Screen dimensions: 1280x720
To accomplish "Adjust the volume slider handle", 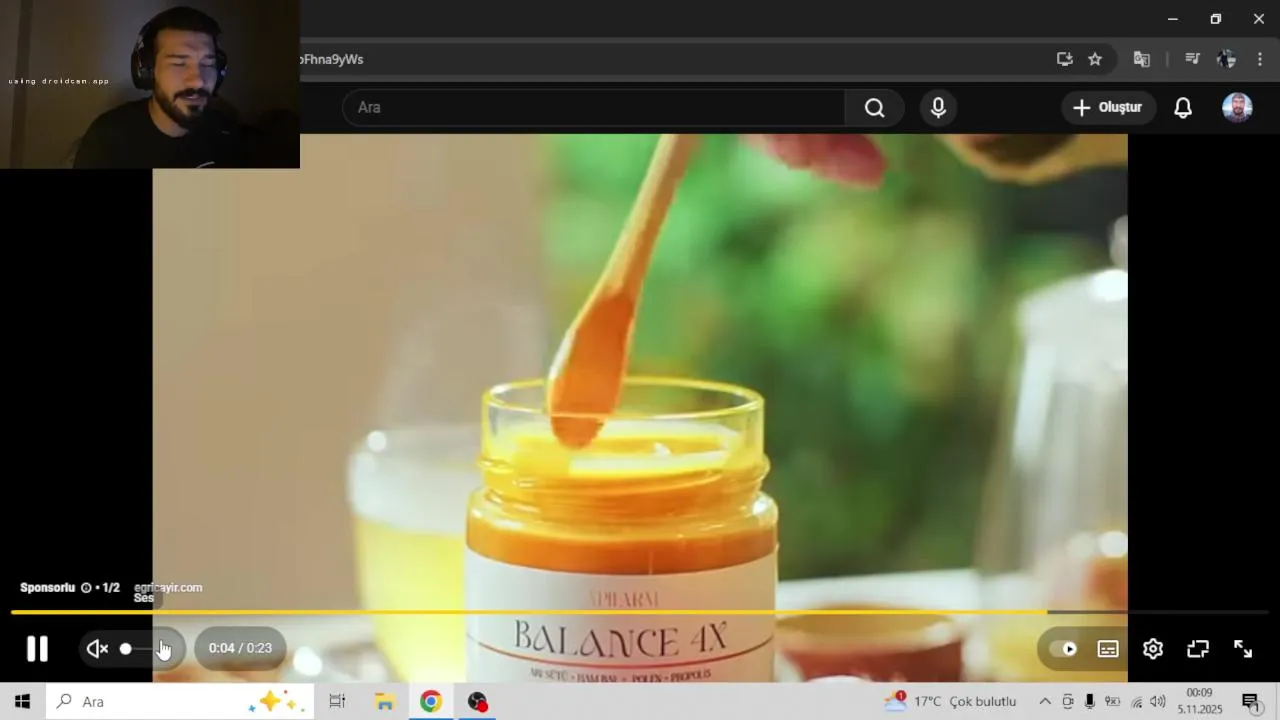I will 126,649.
